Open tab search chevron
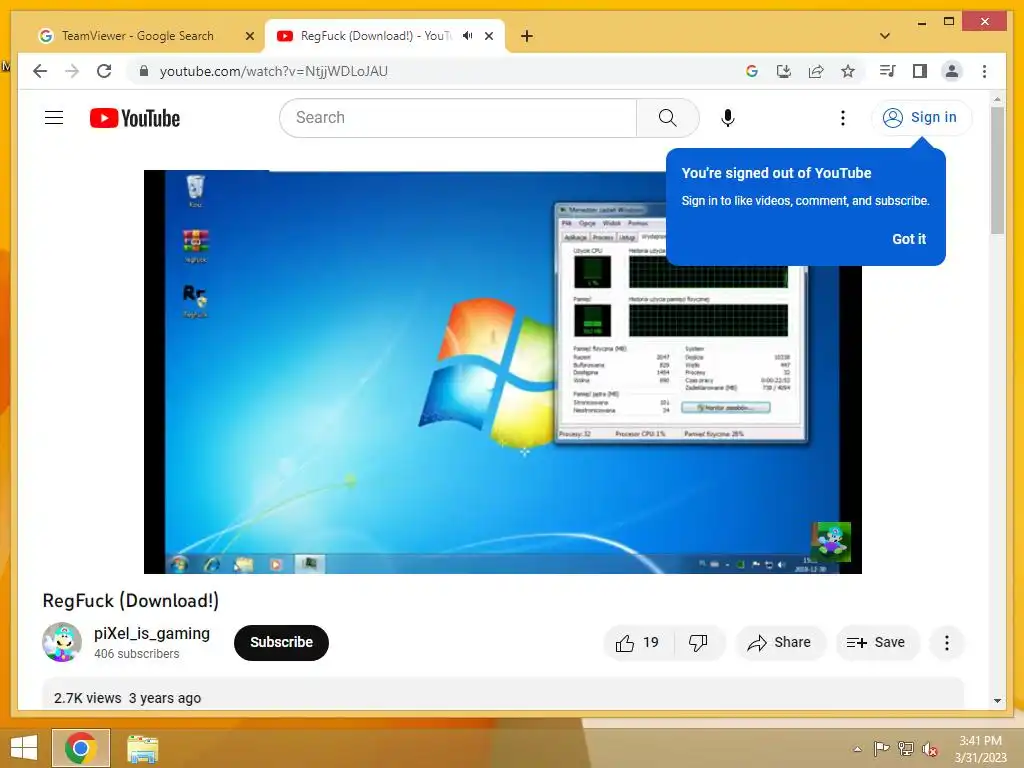Screen dimensions: 1024x768 coord(885,36)
